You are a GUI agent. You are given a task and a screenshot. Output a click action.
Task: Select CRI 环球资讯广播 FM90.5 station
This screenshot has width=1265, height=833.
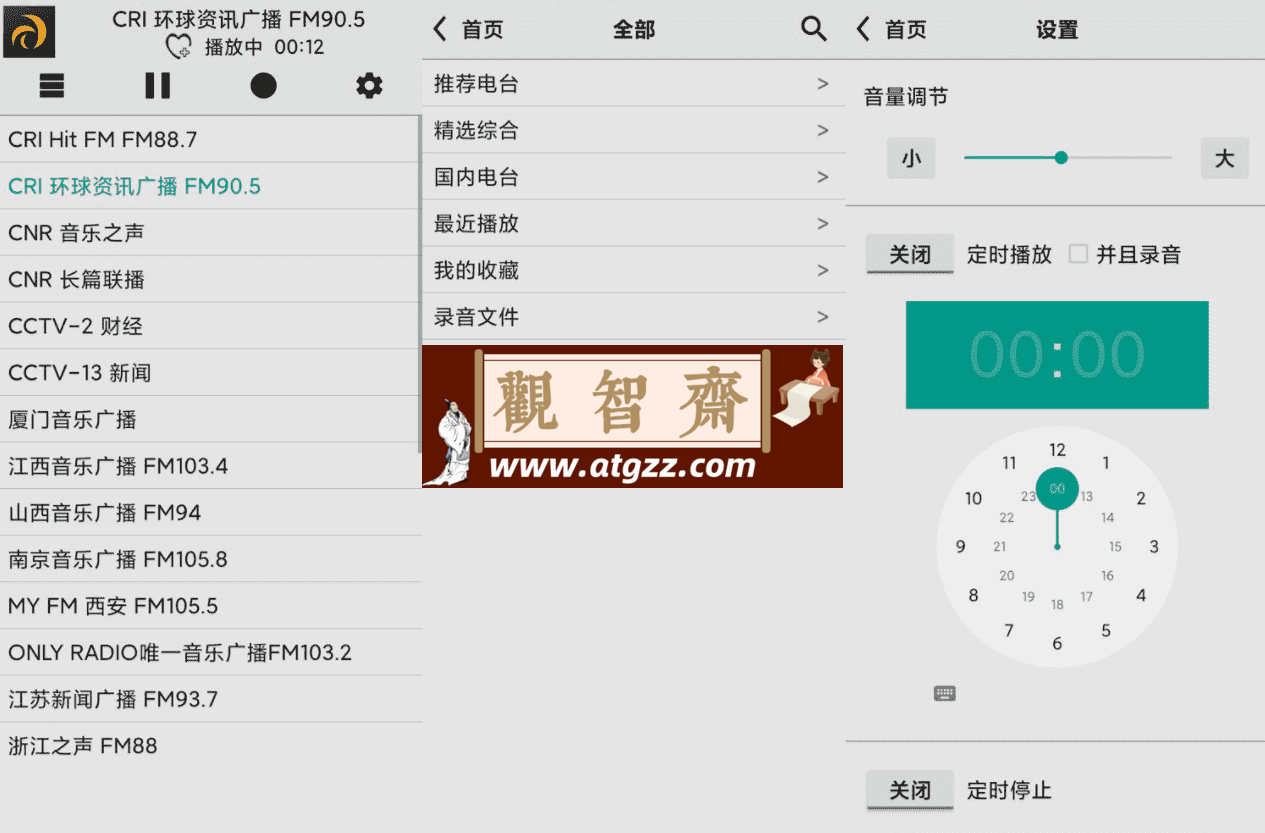pyautogui.click(x=210, y=186)
